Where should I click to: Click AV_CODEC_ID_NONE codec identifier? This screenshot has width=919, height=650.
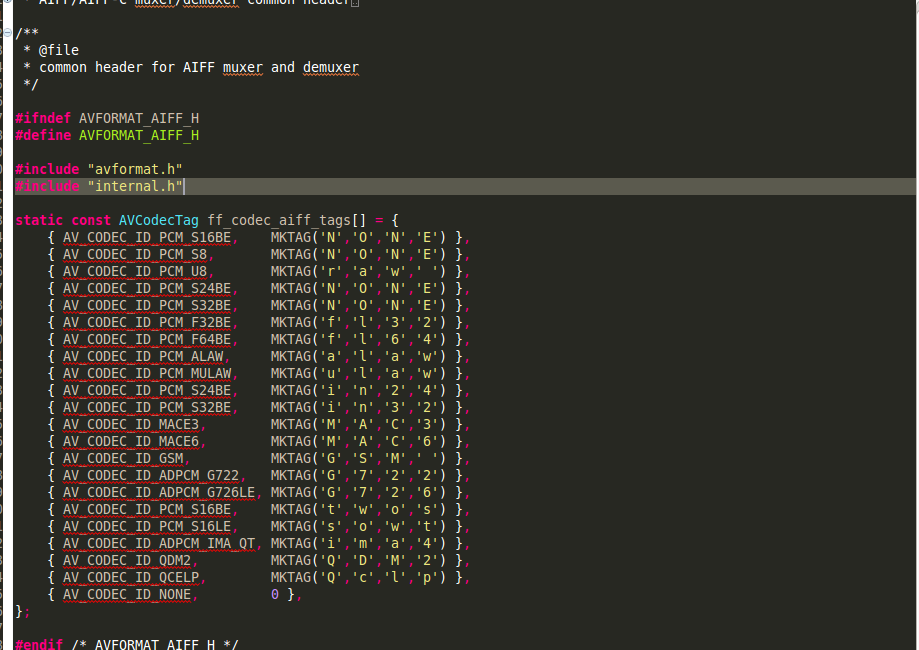coord(127,594)
